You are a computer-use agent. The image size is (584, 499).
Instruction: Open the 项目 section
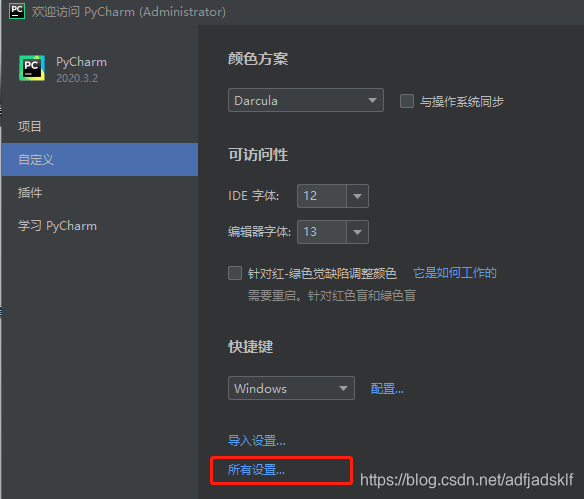click(100, 127)
